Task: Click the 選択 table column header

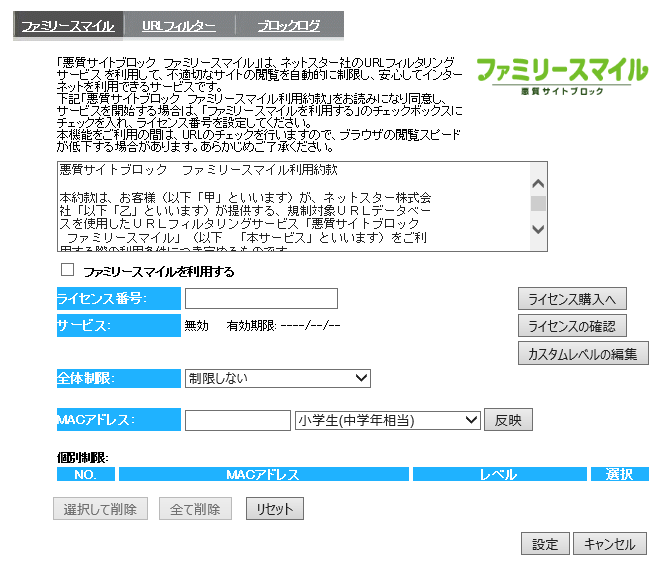Action: (x=619, y=474)
